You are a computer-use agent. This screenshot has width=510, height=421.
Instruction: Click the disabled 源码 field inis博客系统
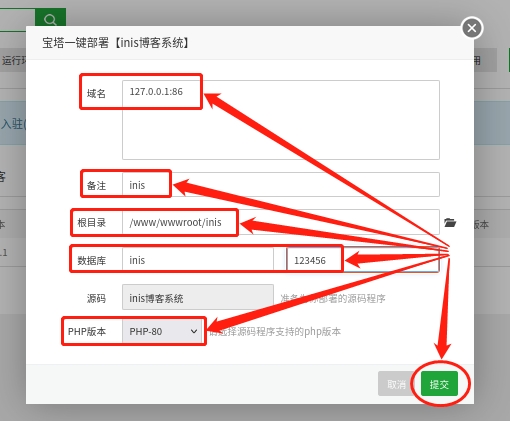click(198, 297)
